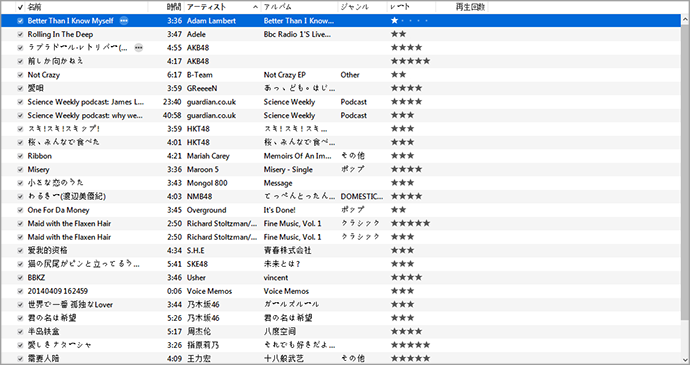Toggle the check-all header checkmark
This screenshot has height=365, width=690.
click(20, 7)
